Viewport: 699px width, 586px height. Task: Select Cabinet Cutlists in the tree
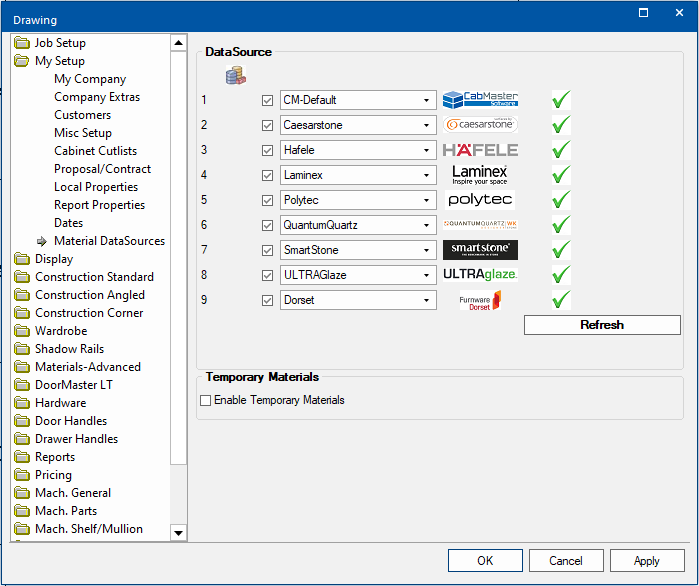95,151
